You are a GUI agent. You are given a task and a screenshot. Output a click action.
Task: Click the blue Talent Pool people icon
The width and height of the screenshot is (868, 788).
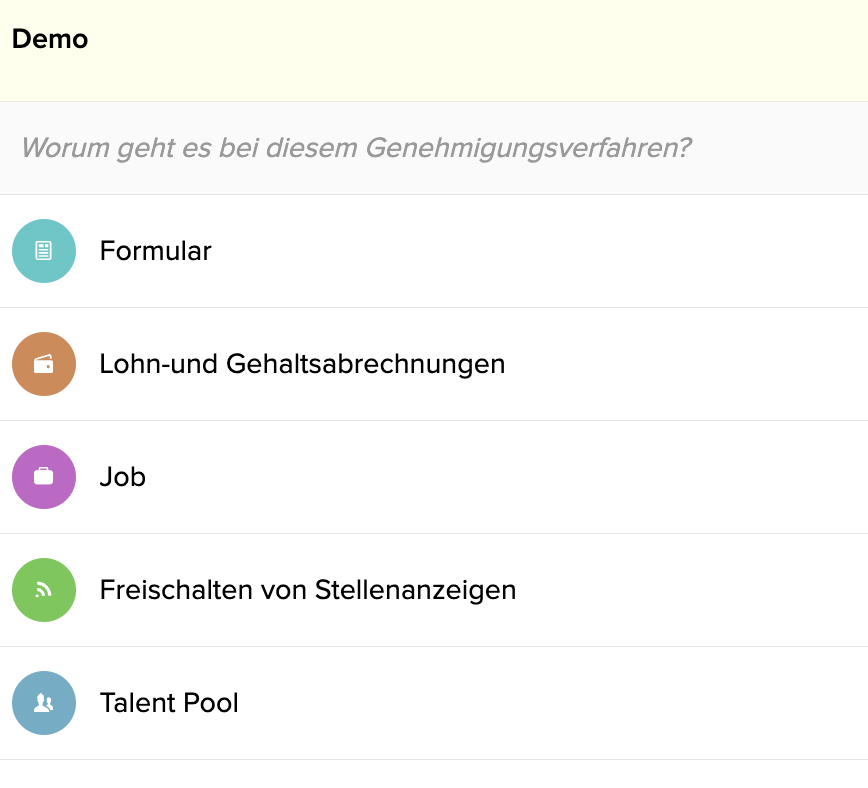point(44,703)
